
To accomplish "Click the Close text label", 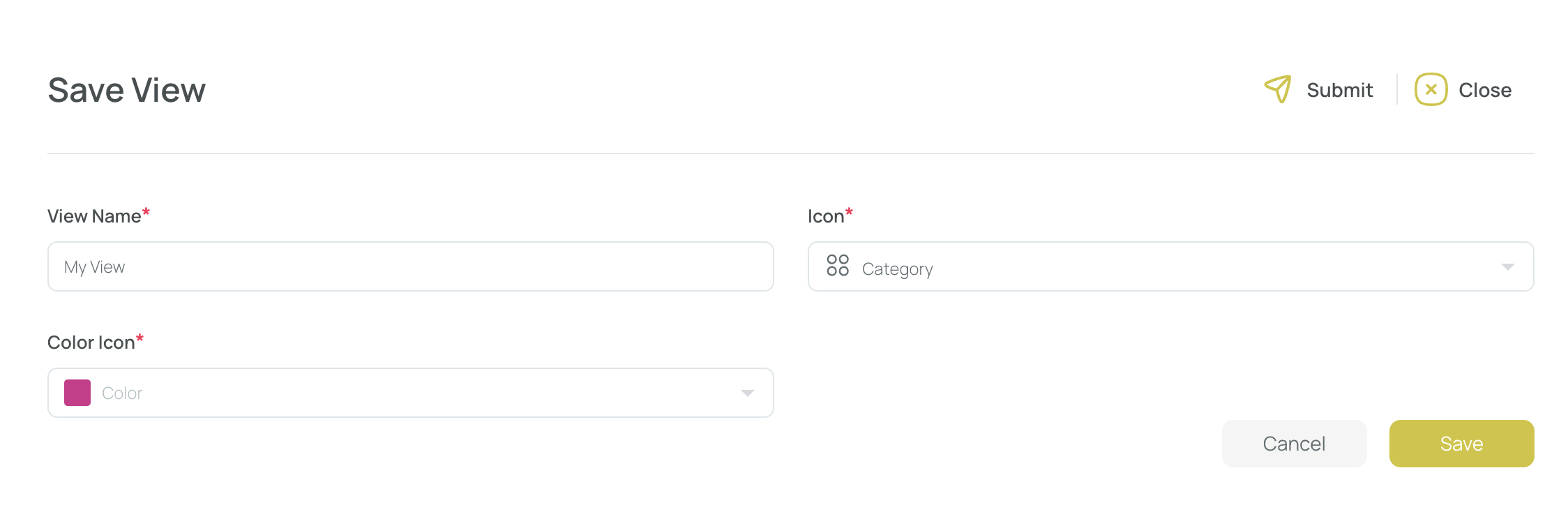I will coord(1485,90).
